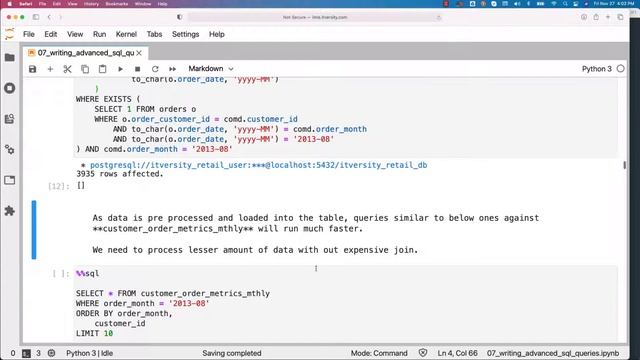Click the kernel status circle indicator
This screenshot has height=360, width=640.
[x=620, y=69]
